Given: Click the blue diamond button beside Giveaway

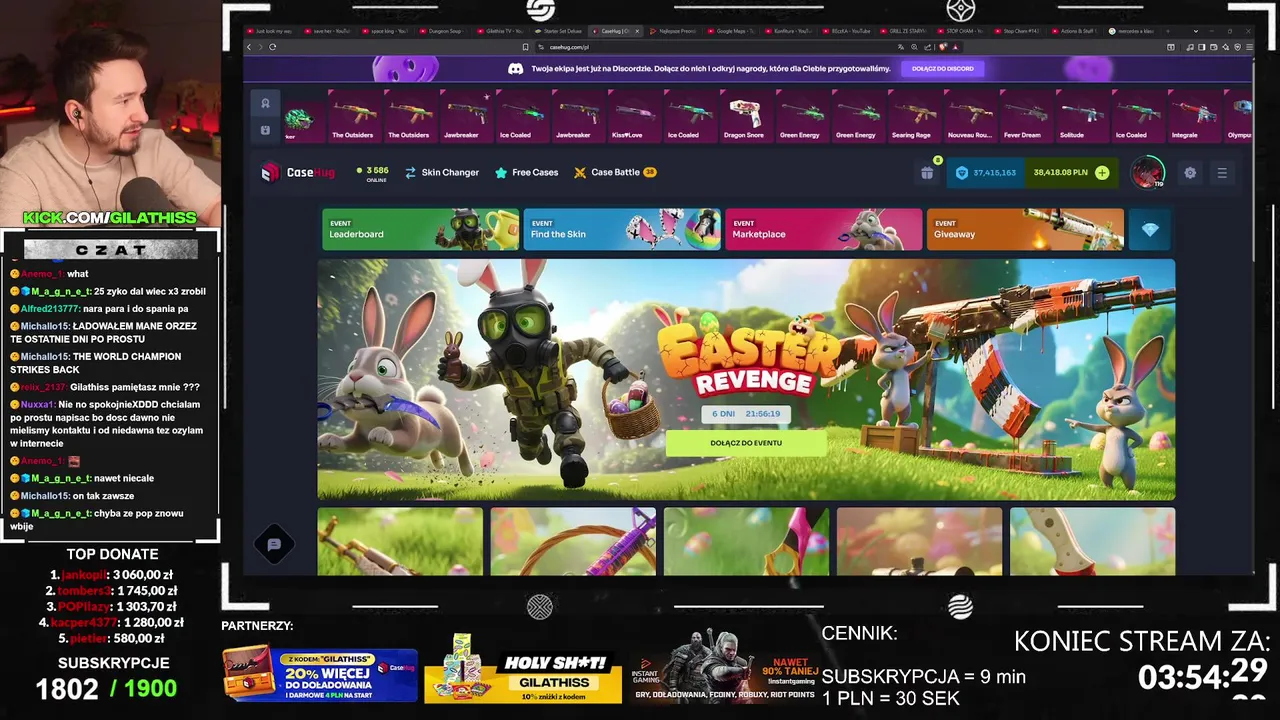Looking at the screenshot, I should click(1150, 229).
